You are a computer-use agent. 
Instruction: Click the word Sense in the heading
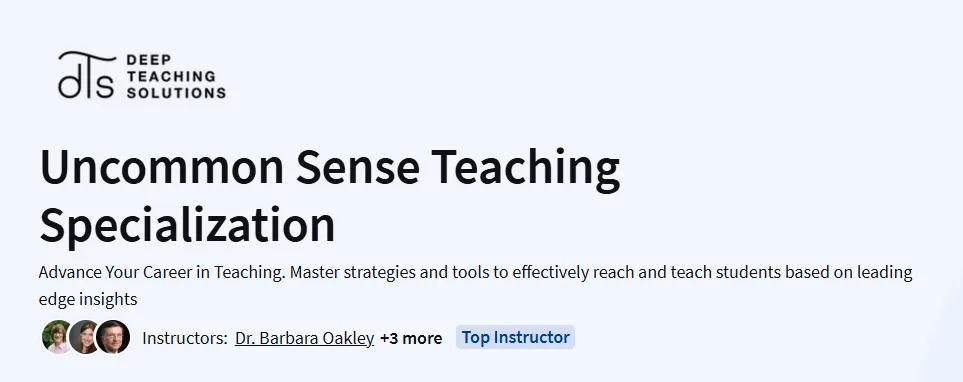[x=357, y=167]
